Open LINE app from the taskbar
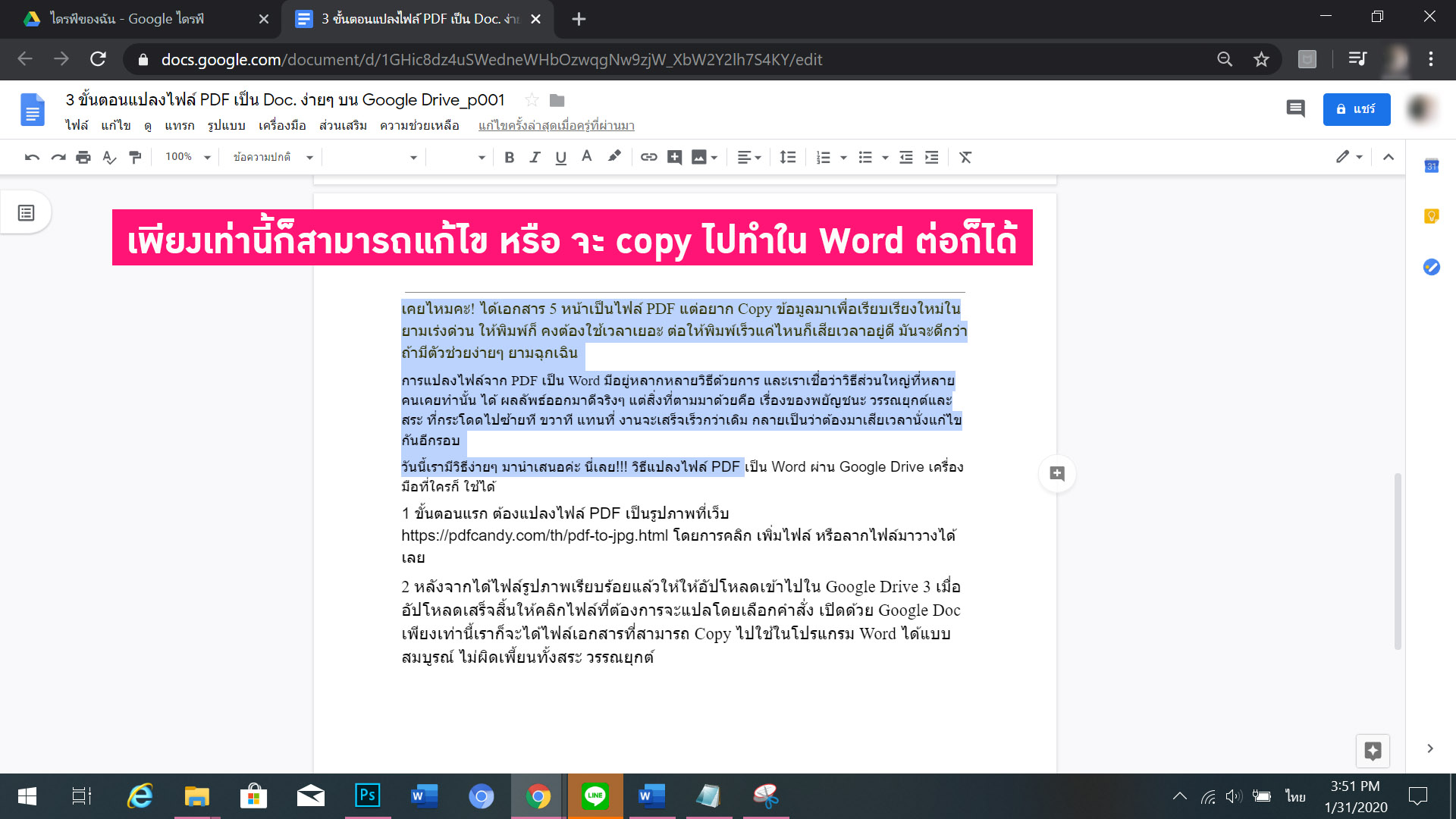 (595, 796)
